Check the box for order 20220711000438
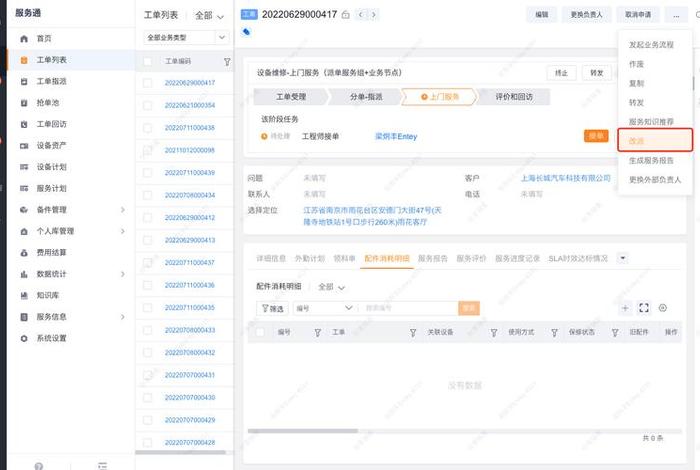This screenshot has width=700, height=470. pos(147,128)
